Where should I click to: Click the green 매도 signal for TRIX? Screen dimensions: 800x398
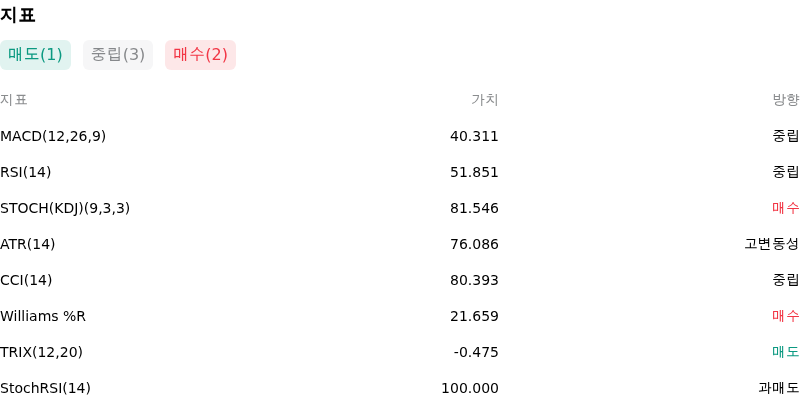click(x=786, y=352)
